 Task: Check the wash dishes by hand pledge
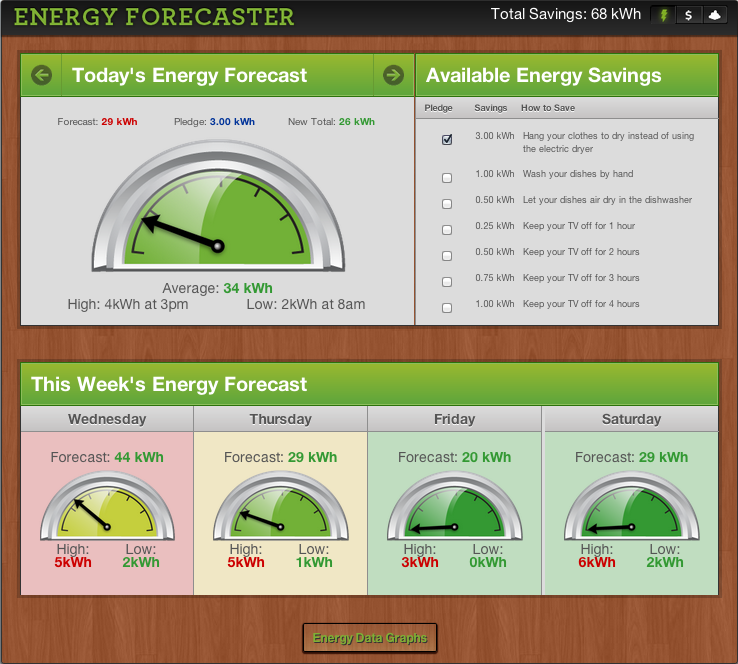tap(447, 178)
